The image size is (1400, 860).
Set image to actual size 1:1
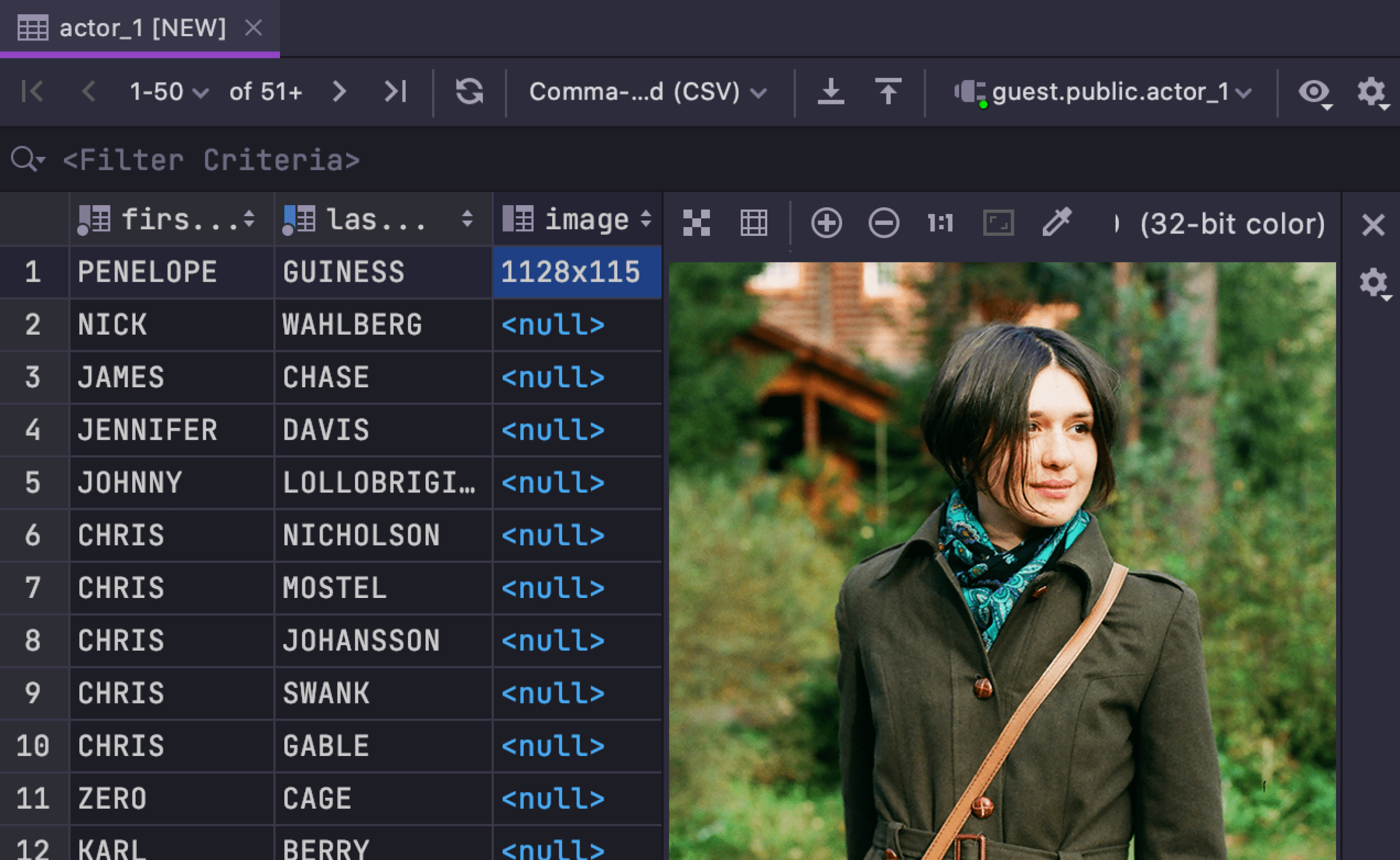(940, 223)
